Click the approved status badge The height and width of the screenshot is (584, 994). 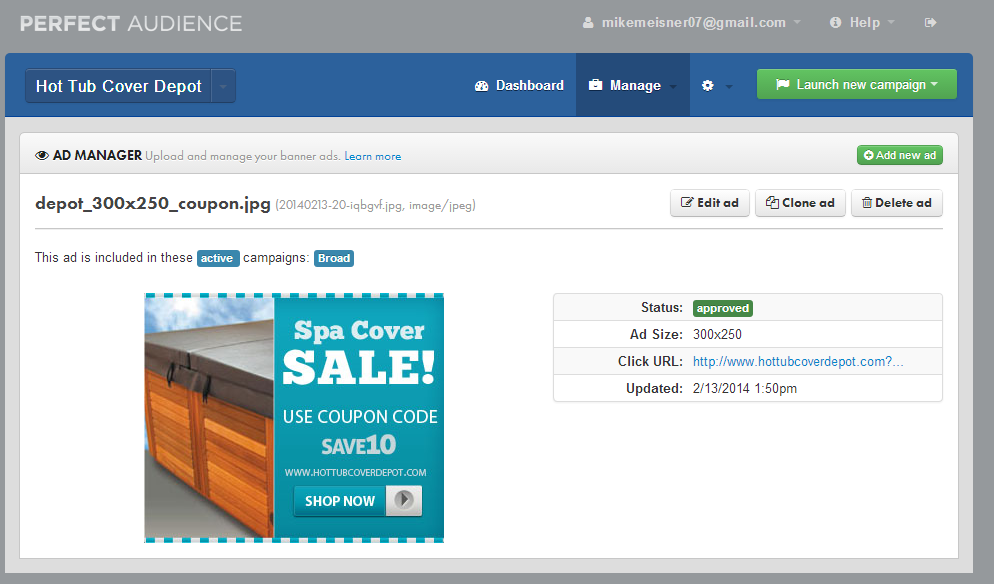(x=723, y=308)
